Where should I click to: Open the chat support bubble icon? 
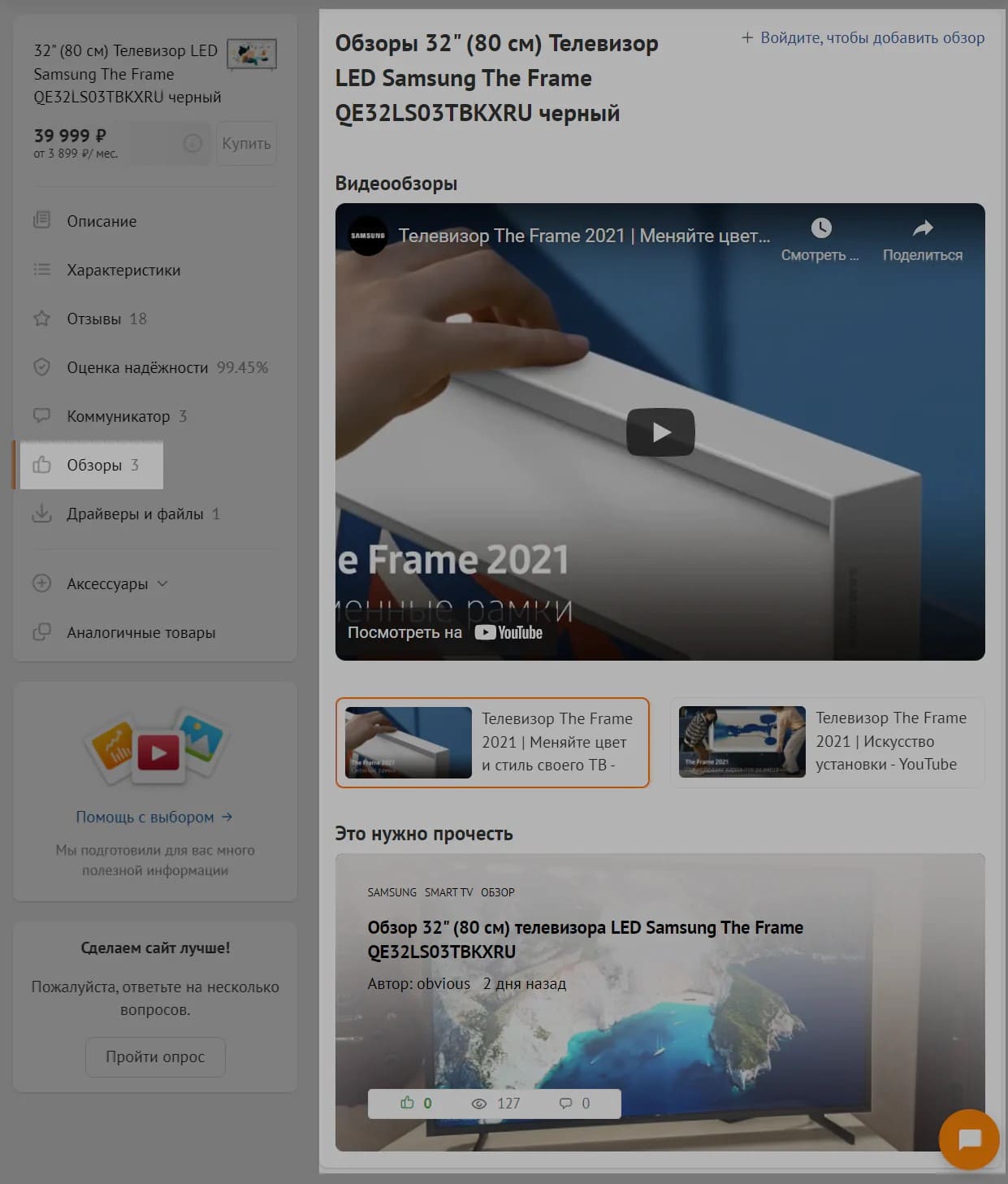coord(968,1139)
